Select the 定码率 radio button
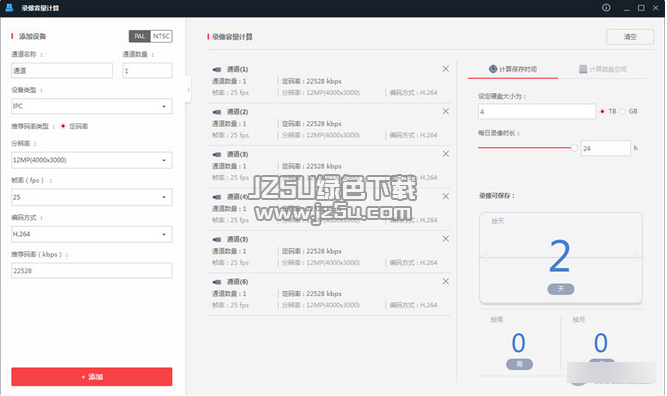667x396 pixels. point(63,126)
